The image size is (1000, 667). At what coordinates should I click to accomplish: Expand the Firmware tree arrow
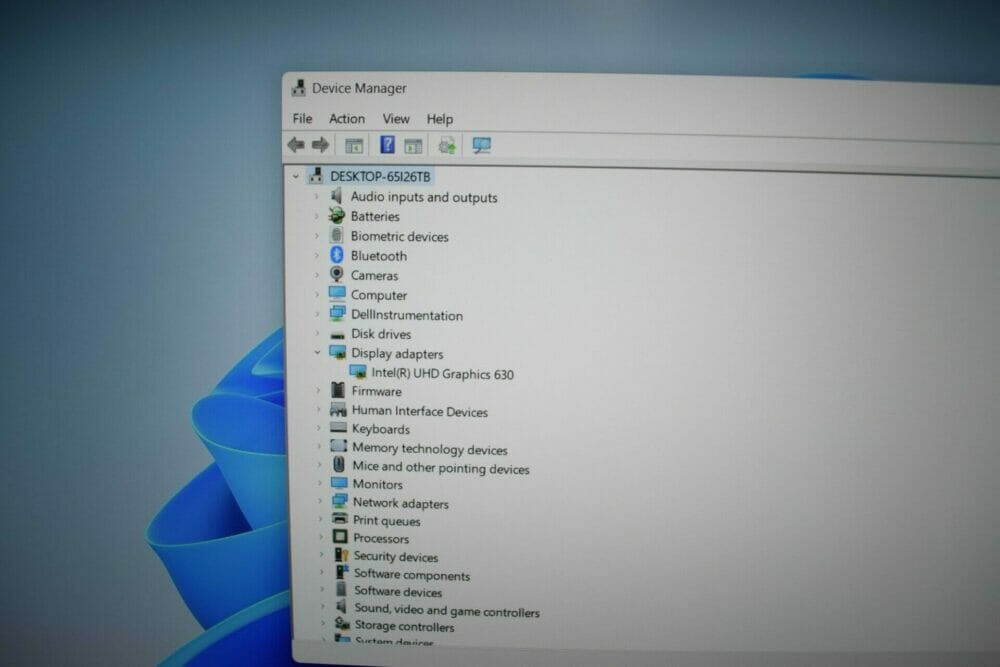[318, 390]
